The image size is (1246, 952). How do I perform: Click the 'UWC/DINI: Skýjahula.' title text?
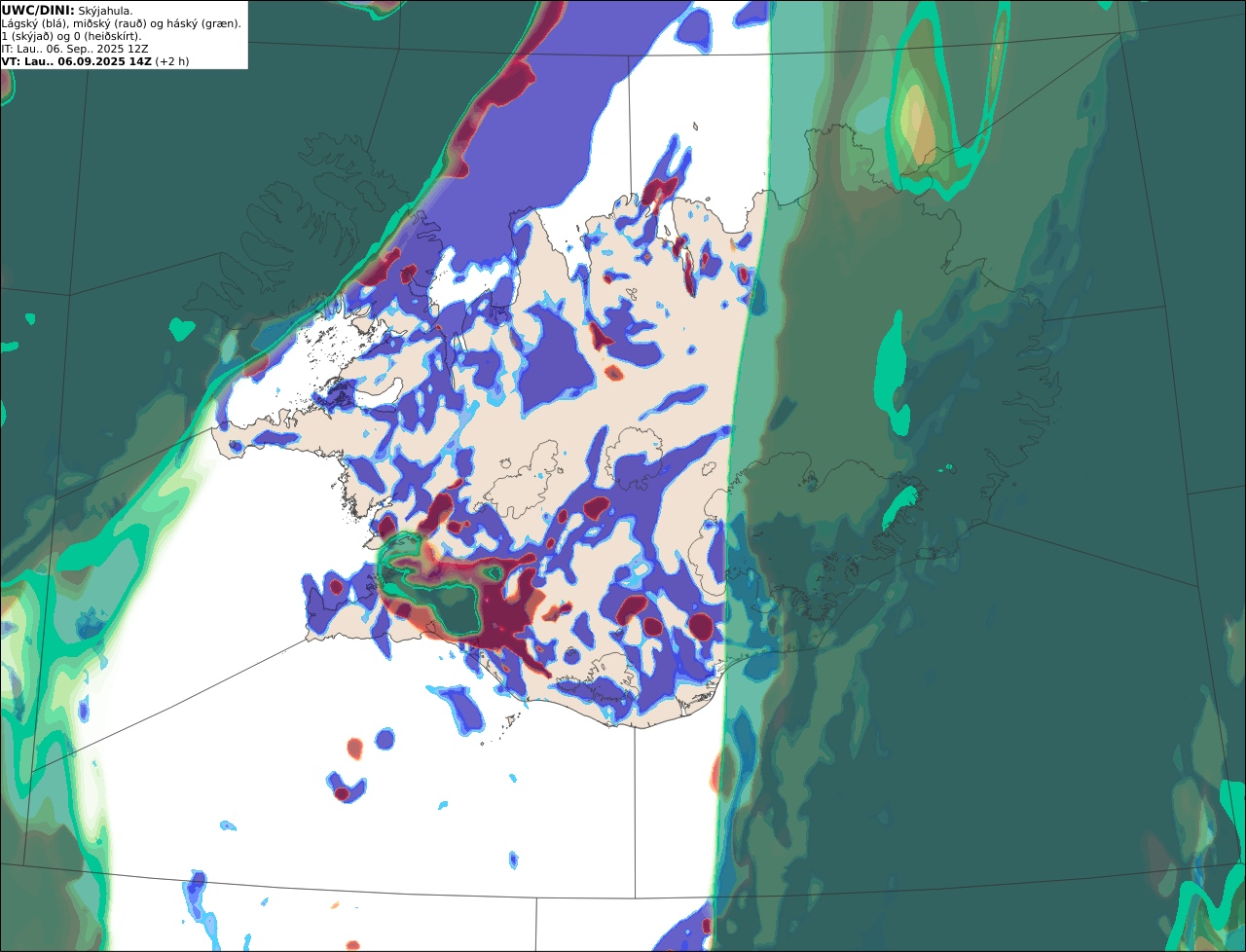67,10
